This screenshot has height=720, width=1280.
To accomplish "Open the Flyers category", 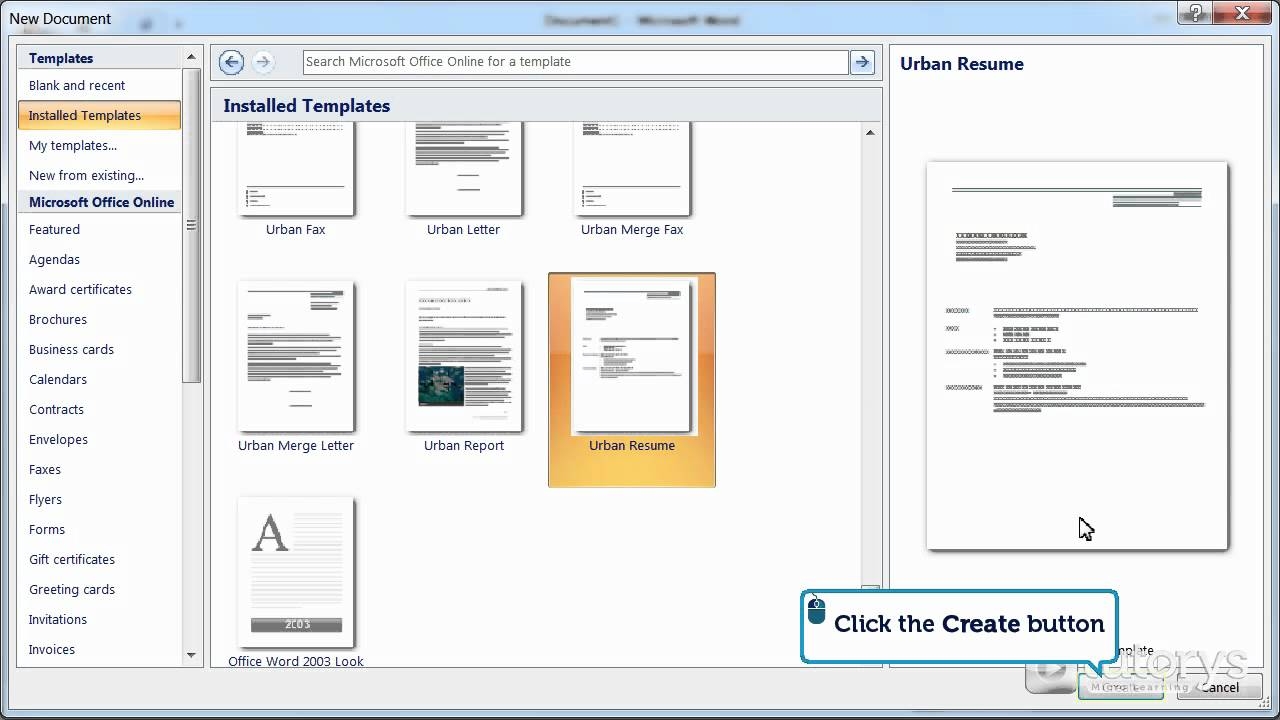I will [99, 499].
